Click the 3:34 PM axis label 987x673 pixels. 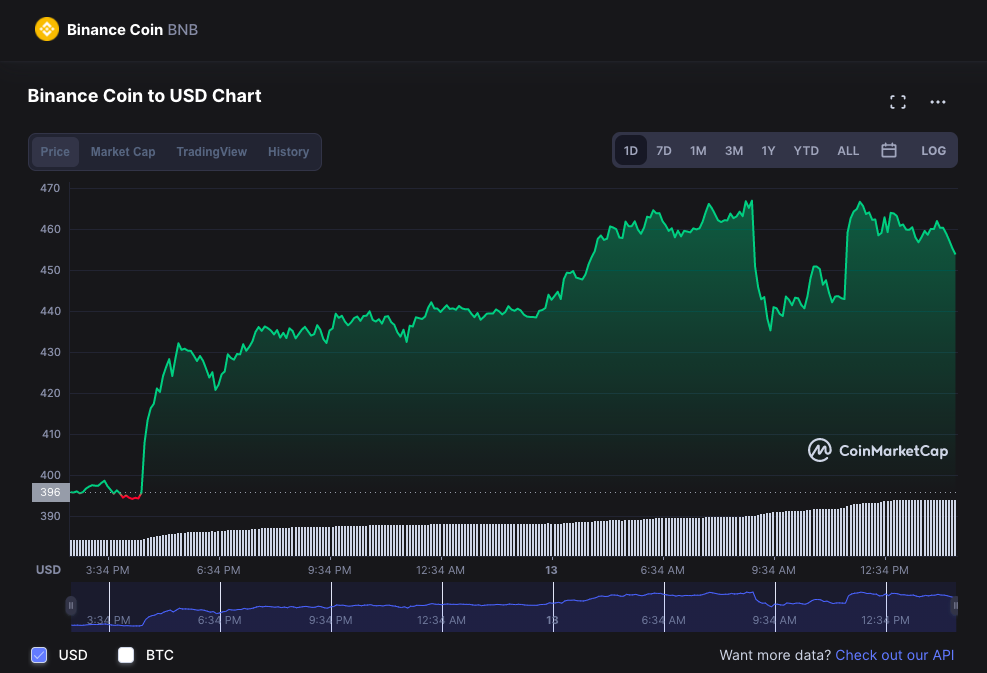108,570
